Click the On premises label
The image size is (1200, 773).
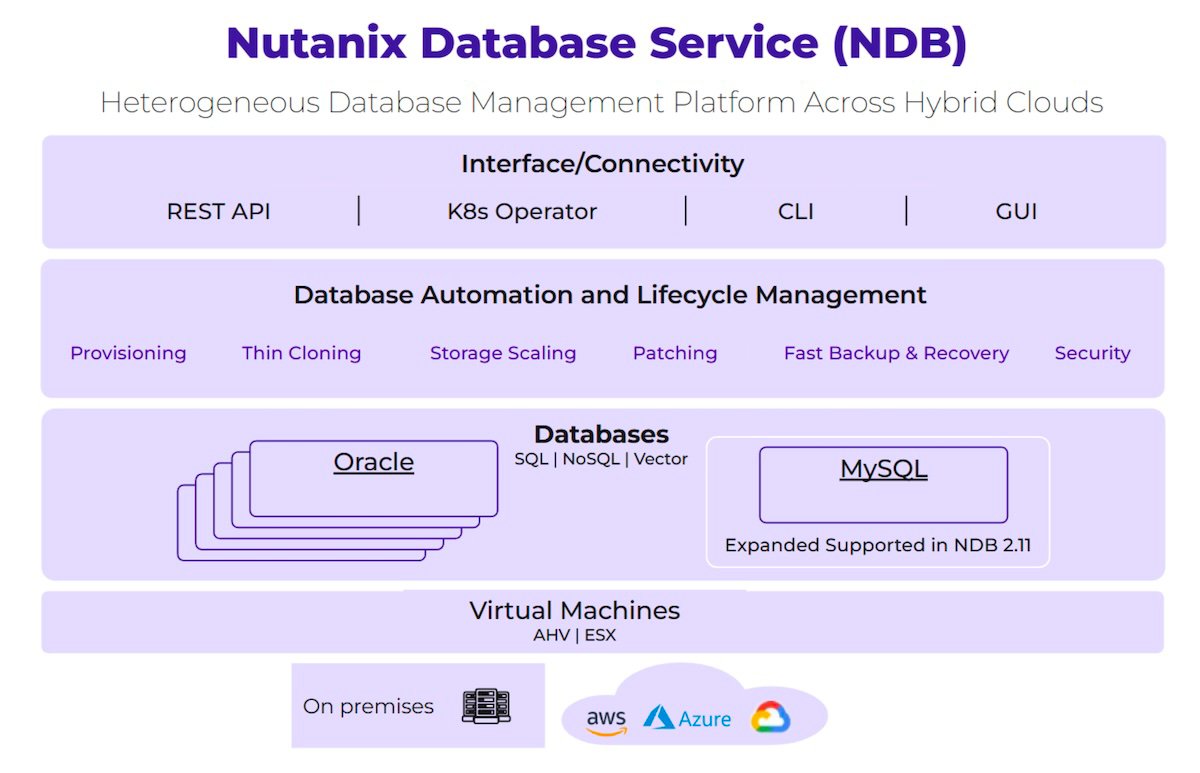(x=369, y=706)
